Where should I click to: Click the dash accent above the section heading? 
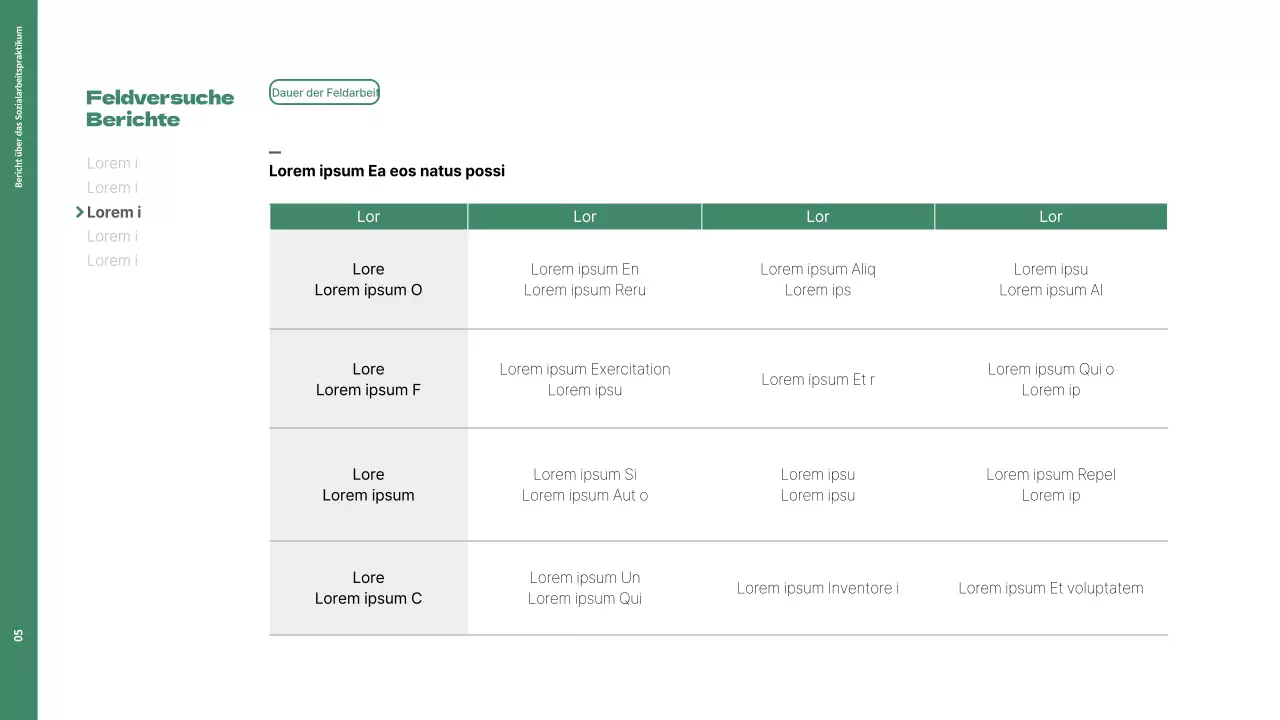pos(275,152)
